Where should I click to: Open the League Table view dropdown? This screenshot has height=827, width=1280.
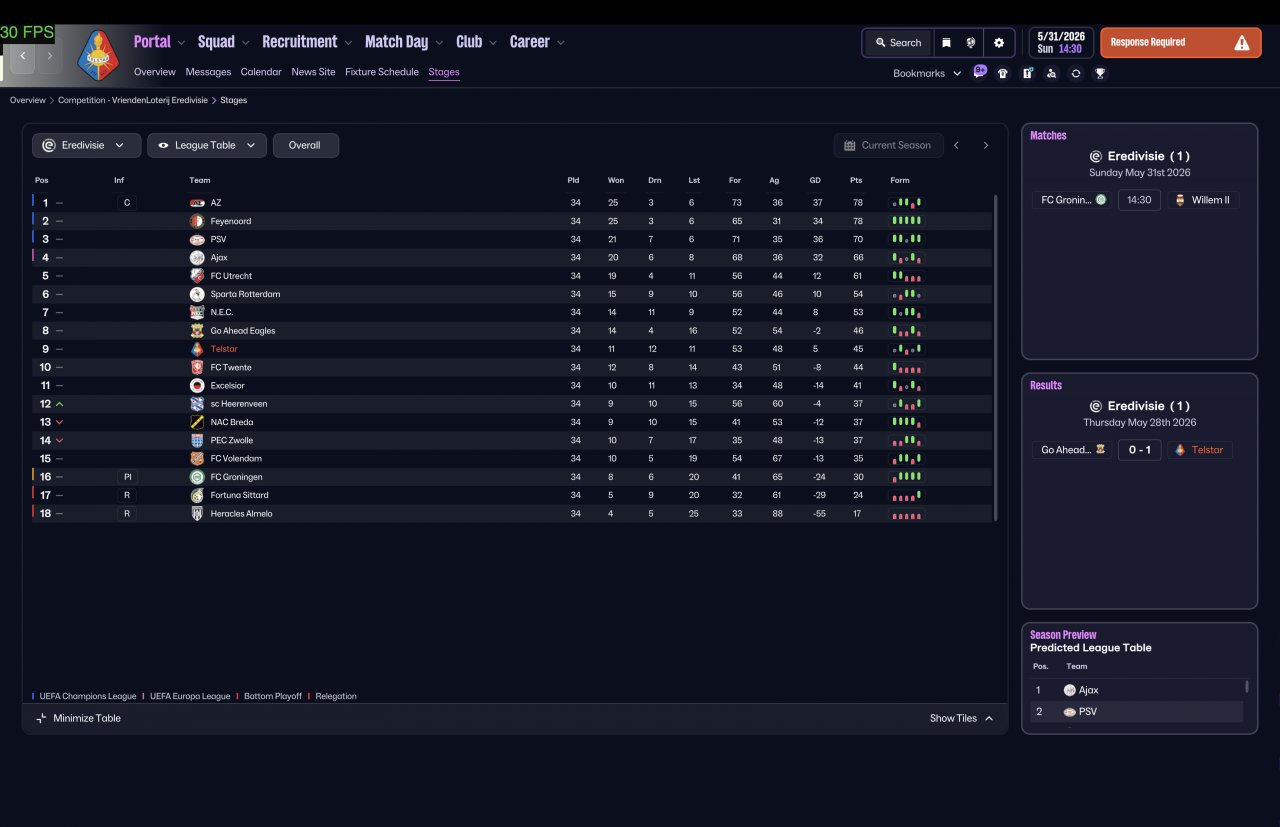tap(207, 145)
